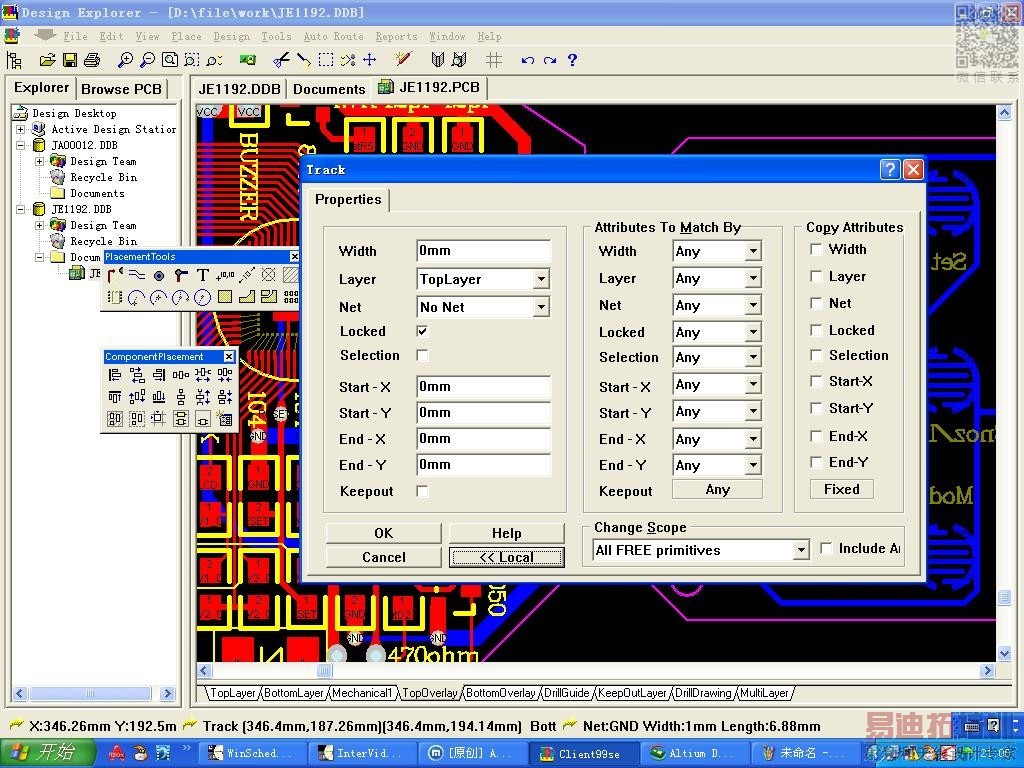
Task: Click the save disk icon
Action: pos(70,60)
